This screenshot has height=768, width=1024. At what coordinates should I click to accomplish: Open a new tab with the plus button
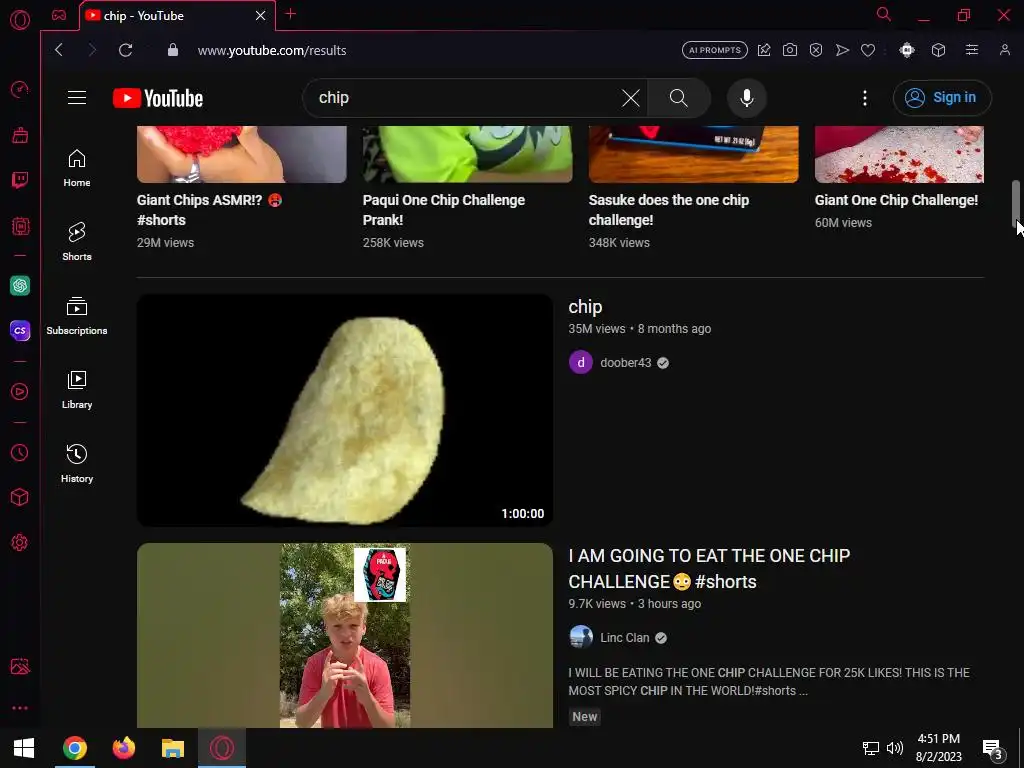(291, 14)
